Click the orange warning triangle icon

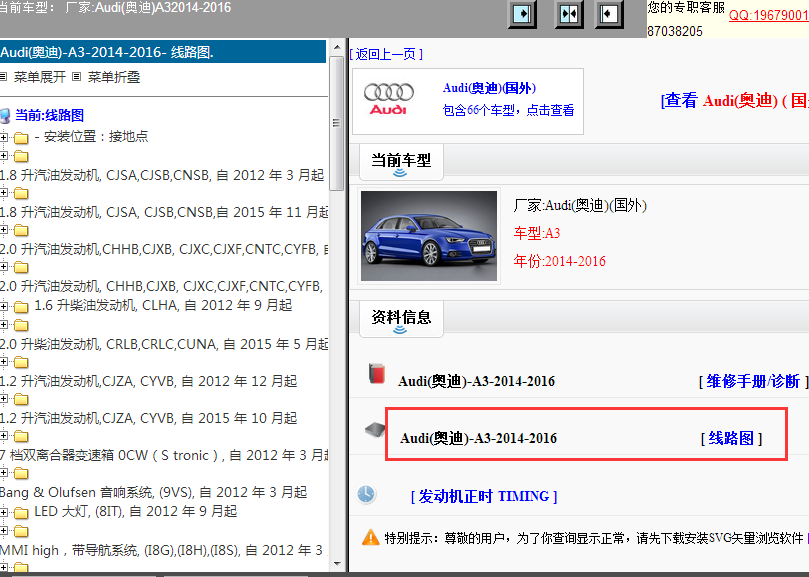click(370, 538)
